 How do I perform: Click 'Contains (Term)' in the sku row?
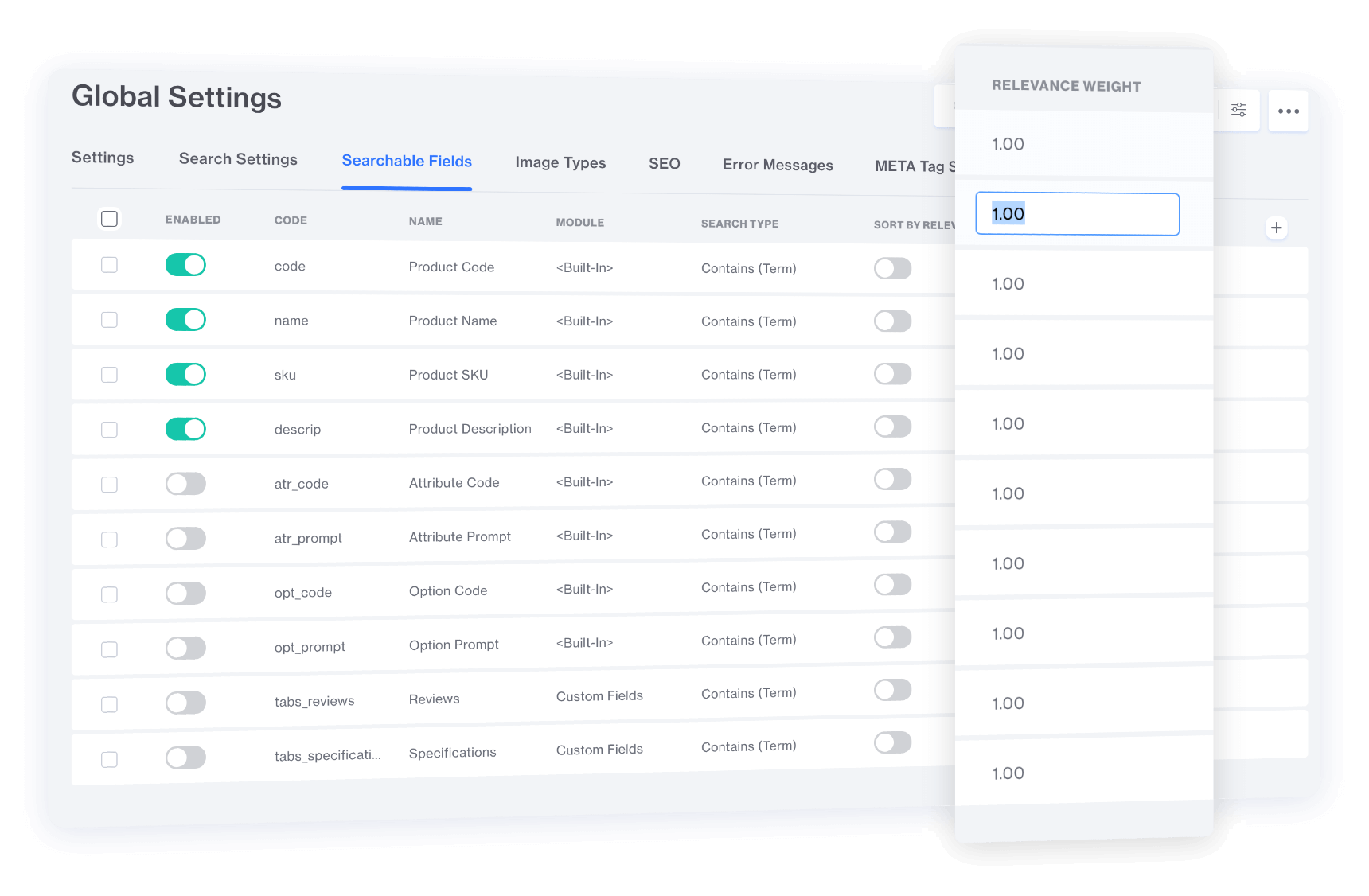click(748, 375)
